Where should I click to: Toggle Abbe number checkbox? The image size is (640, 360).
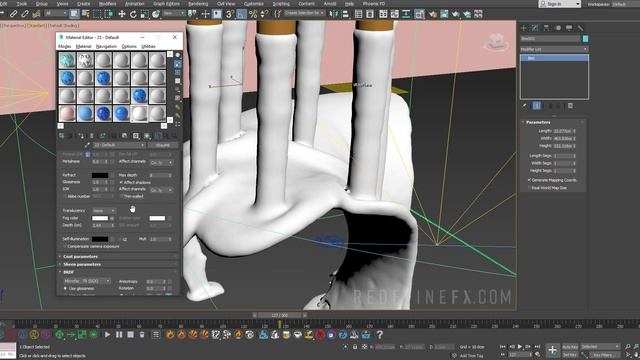click(x=65, y=196)
